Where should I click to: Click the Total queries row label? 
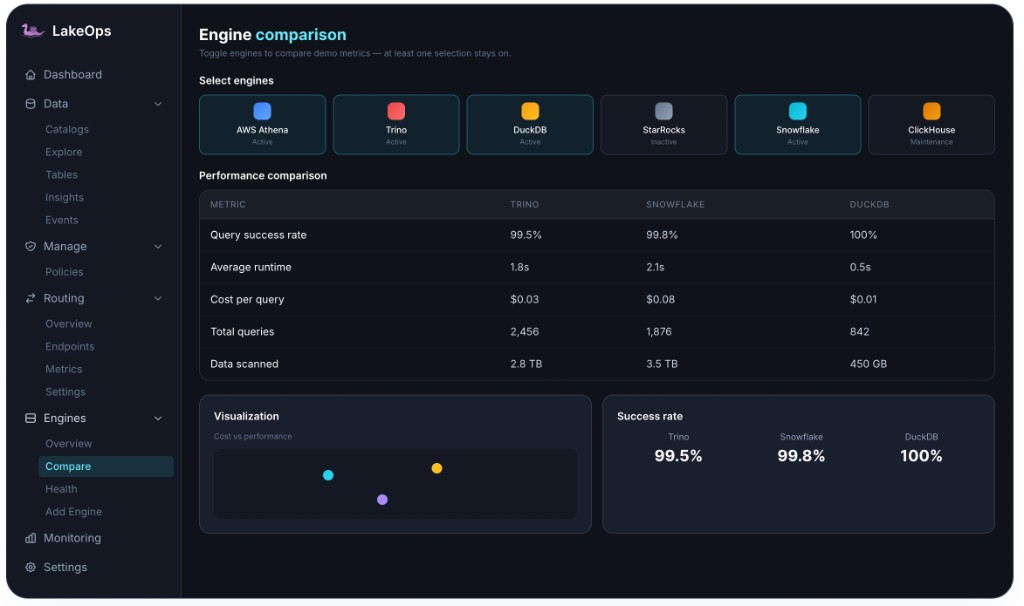pyautogui.click(x=242, y=332)
